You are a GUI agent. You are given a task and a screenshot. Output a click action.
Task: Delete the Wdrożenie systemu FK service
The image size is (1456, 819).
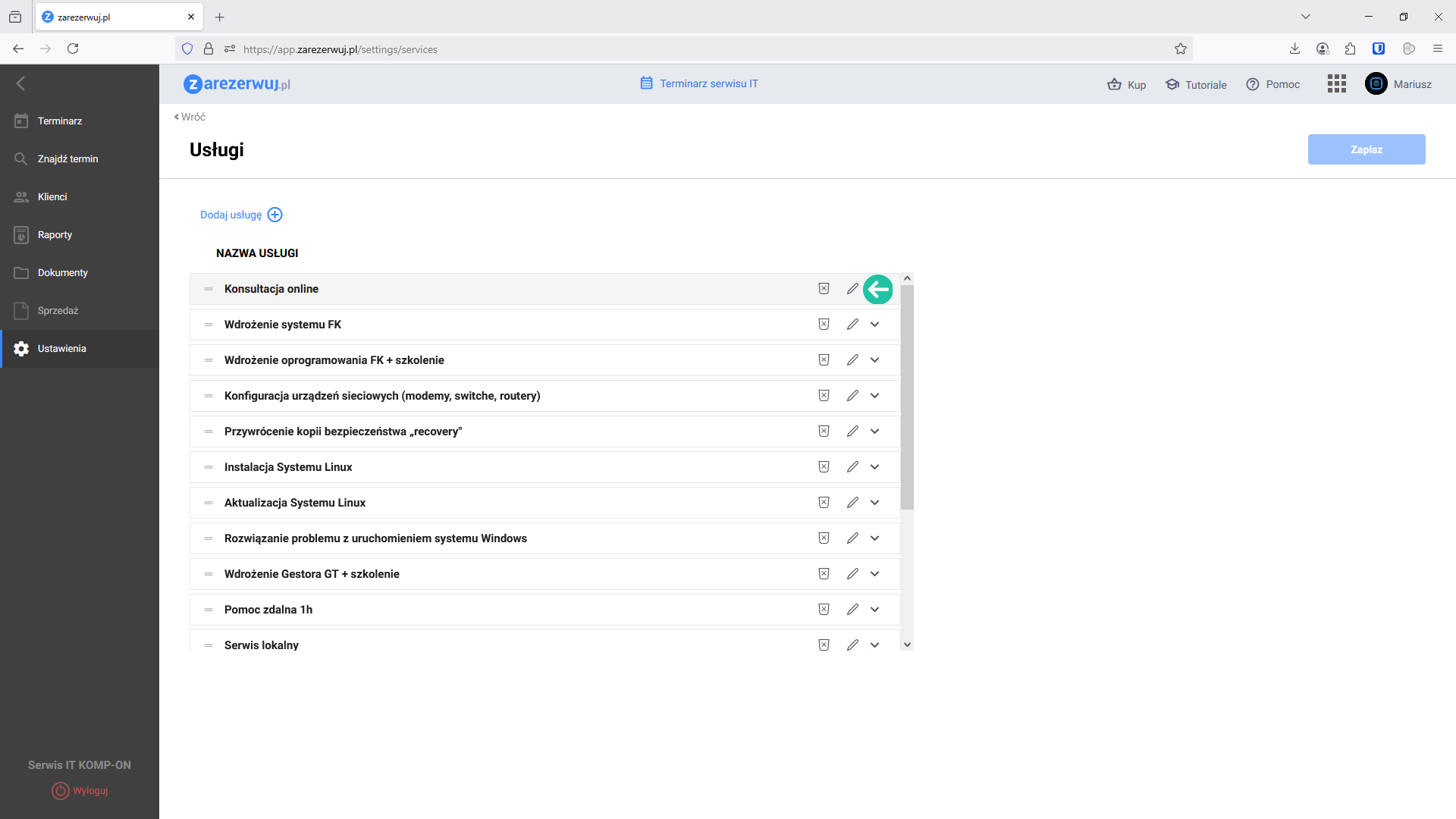[x=824, y=325]
